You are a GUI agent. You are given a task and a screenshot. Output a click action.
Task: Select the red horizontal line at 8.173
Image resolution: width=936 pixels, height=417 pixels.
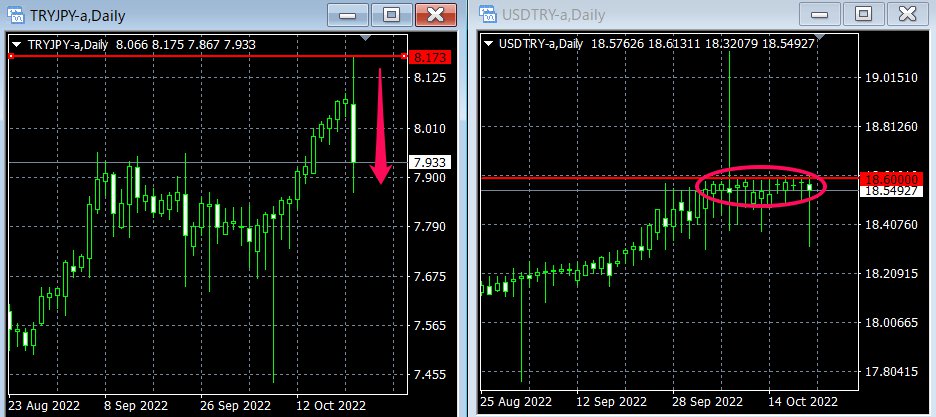[x=207, y=57]
